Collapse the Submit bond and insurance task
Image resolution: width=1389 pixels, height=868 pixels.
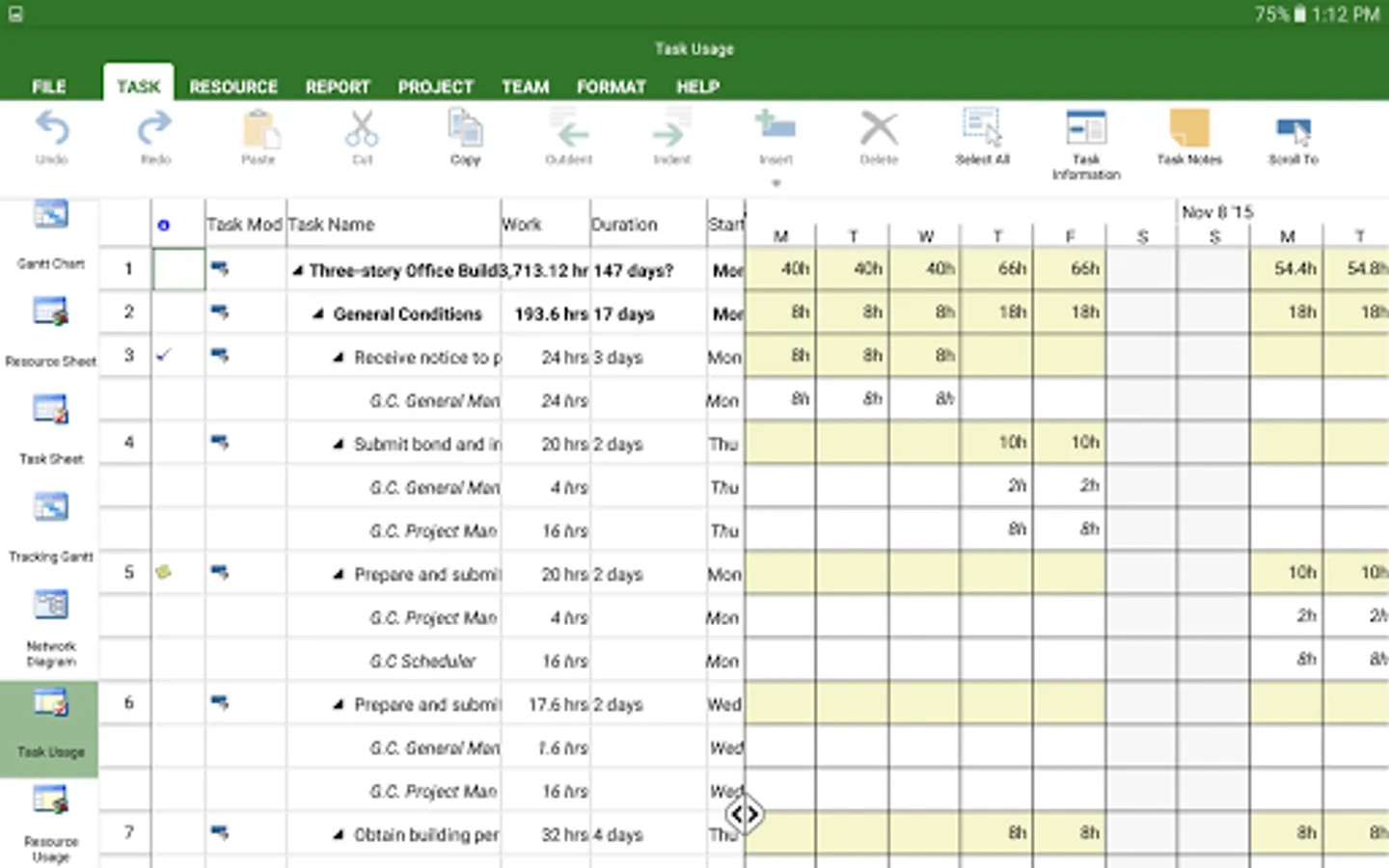(x=338, y=445)
